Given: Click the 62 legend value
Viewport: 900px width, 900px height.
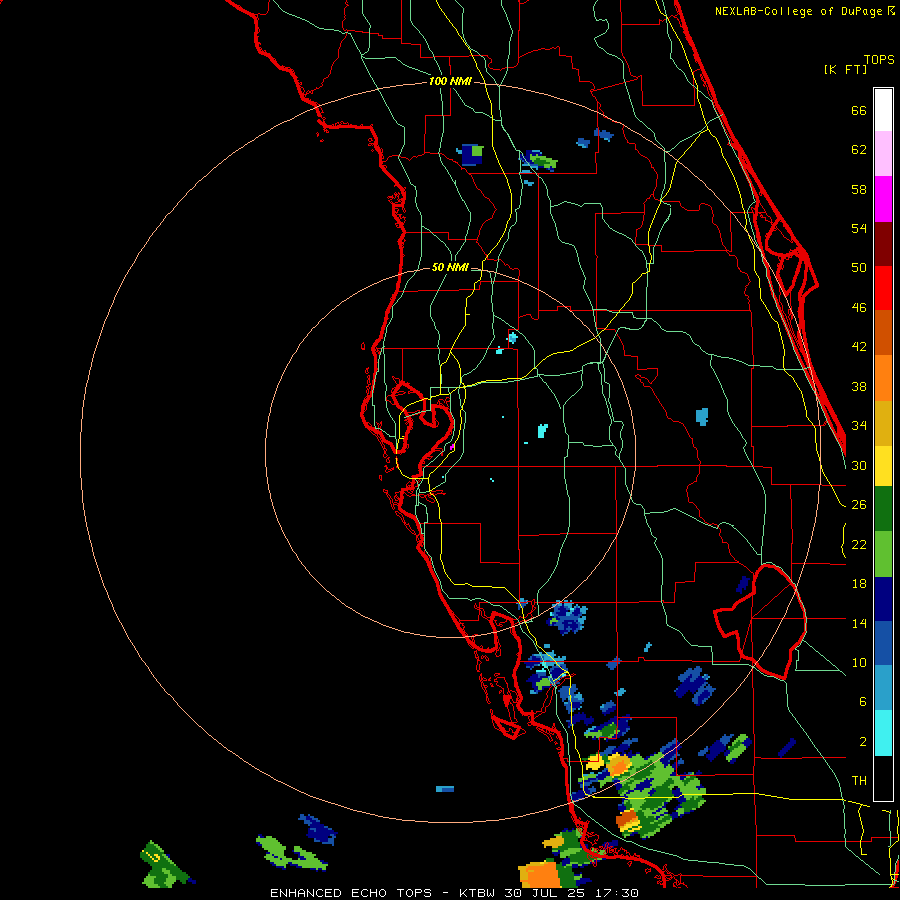Looking at the screenshot, I should (x=859, y=149).
